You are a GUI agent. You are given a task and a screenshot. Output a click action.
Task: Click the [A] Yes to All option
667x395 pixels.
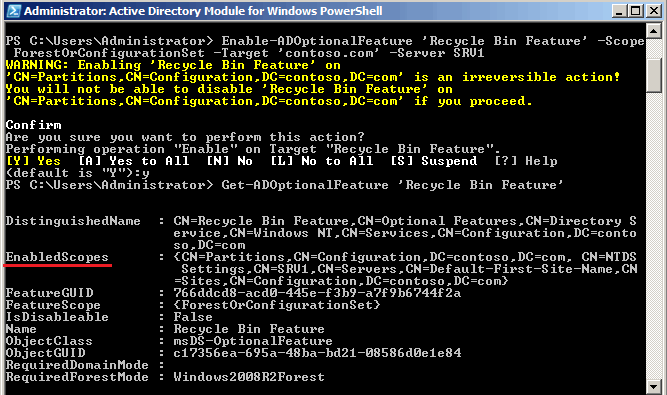(134, 161)
